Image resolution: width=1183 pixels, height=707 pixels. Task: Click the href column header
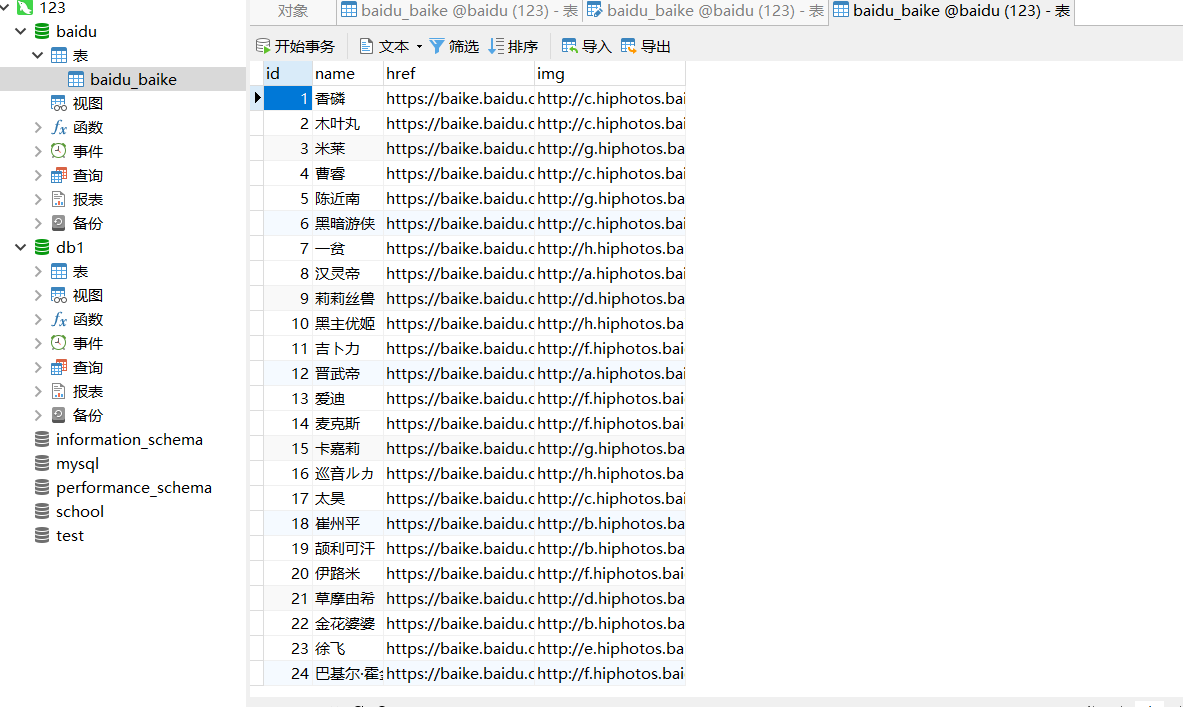458,73
